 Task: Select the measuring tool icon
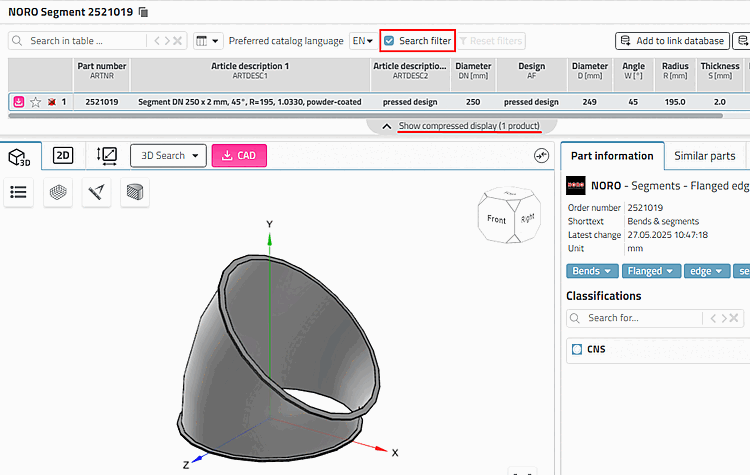click(x=96, y=192)
